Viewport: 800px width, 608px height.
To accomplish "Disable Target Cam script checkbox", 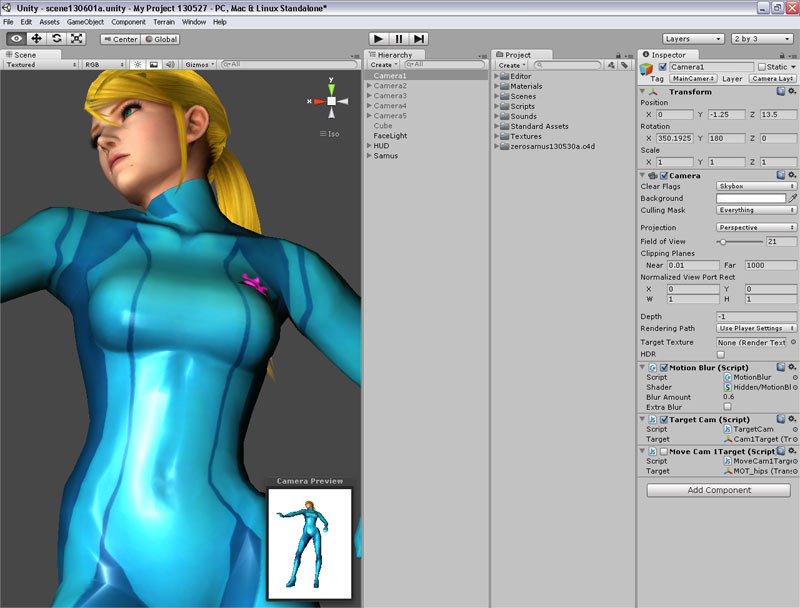I will tap(664, 419).
